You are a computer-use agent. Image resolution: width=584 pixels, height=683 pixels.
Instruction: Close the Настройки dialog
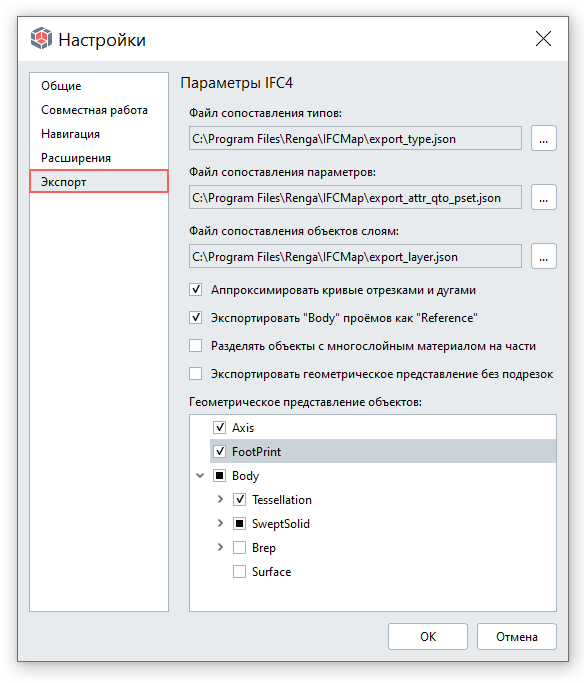(543, 39)
